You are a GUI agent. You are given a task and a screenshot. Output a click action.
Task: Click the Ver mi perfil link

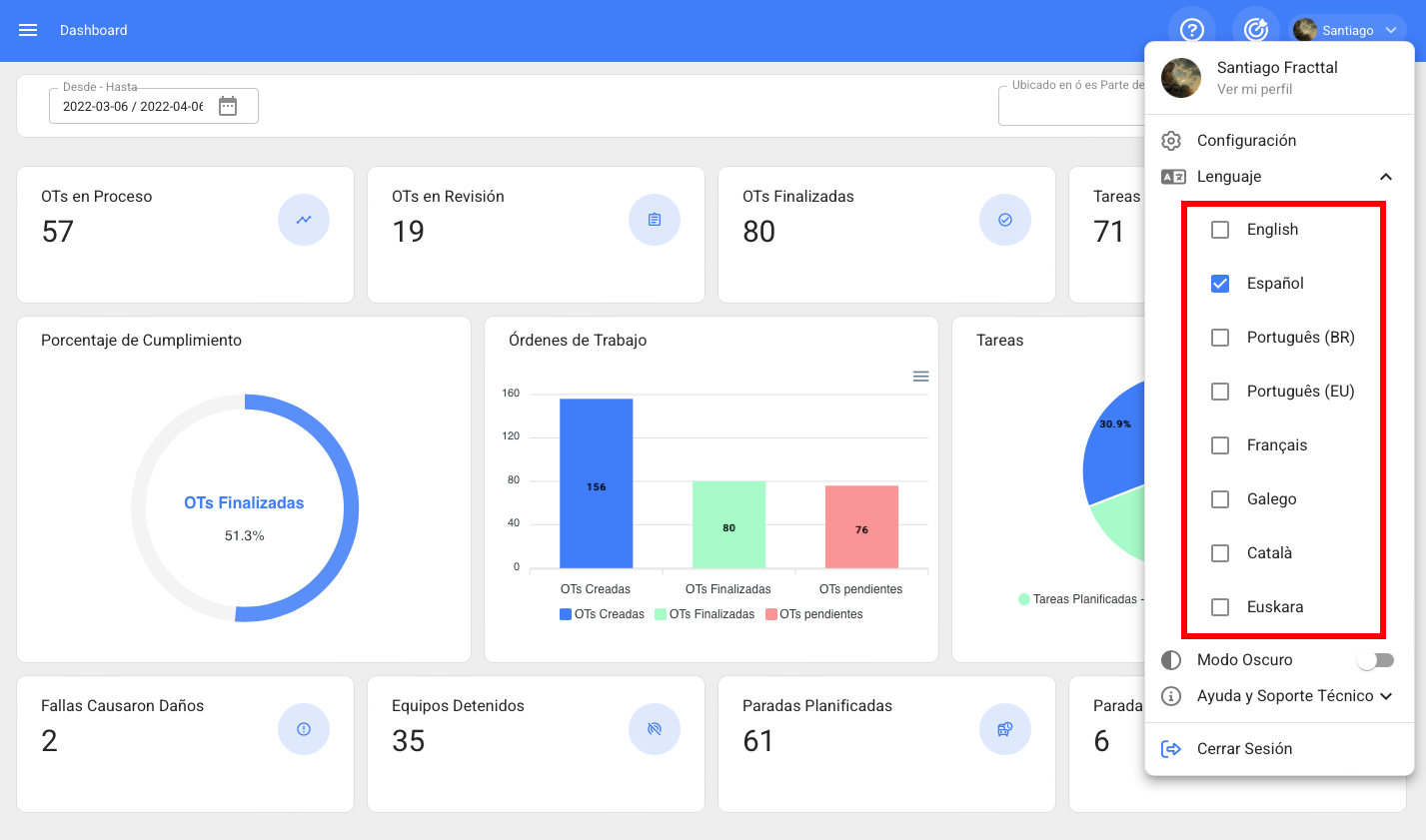1254,89
